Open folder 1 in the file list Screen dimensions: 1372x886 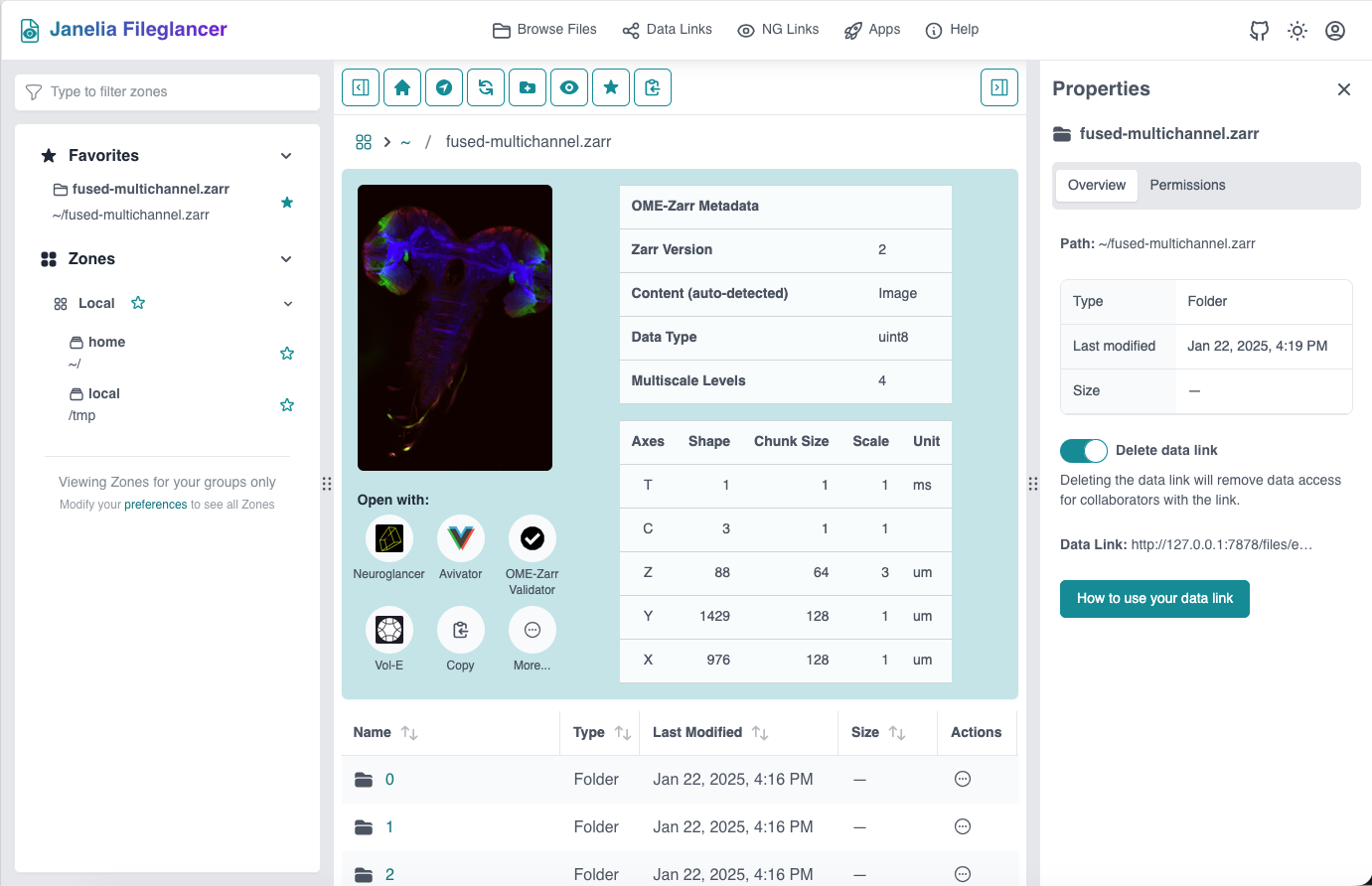coord(389,827)
